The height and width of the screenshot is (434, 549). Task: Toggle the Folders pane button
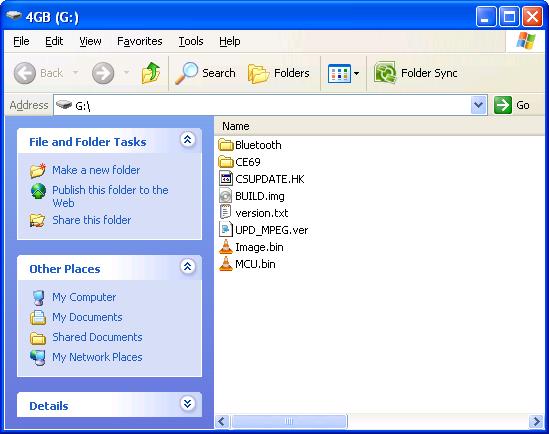click(x=279, y=73)
